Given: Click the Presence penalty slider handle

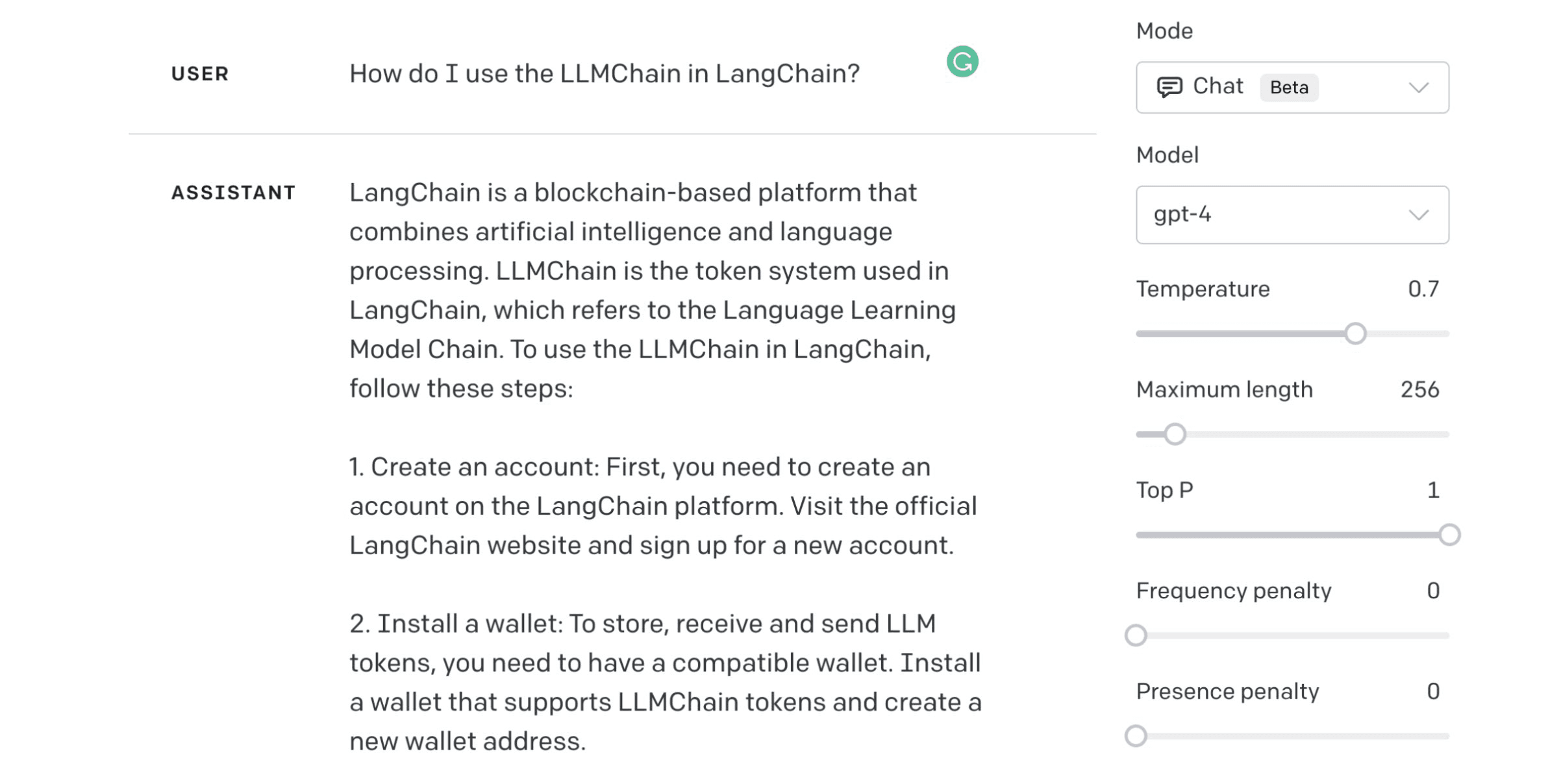Looking at the screenshot, I should (1136, 736).
